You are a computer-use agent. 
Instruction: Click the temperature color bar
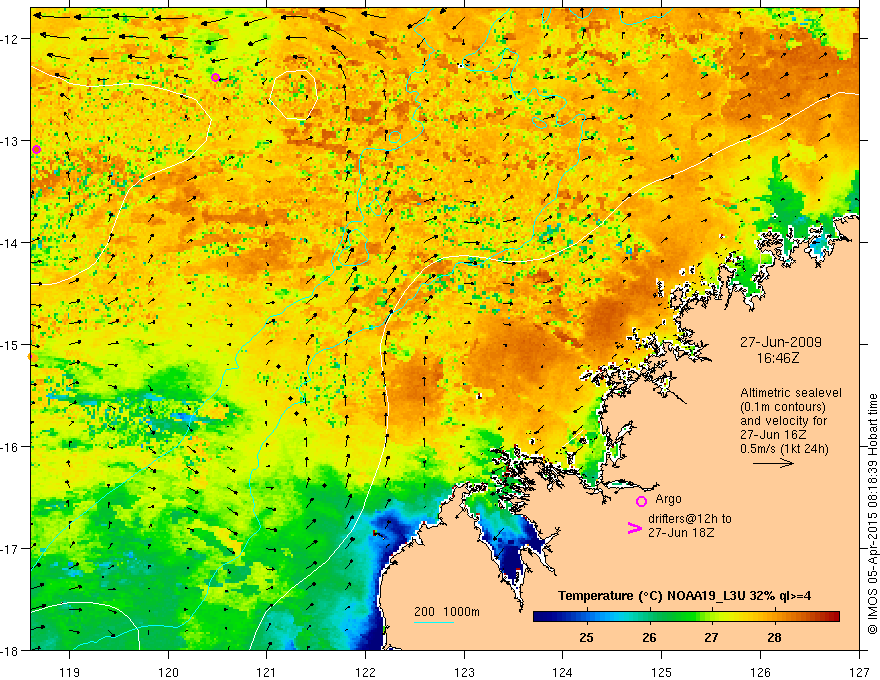pyautogui.click(x=686, y=617)
